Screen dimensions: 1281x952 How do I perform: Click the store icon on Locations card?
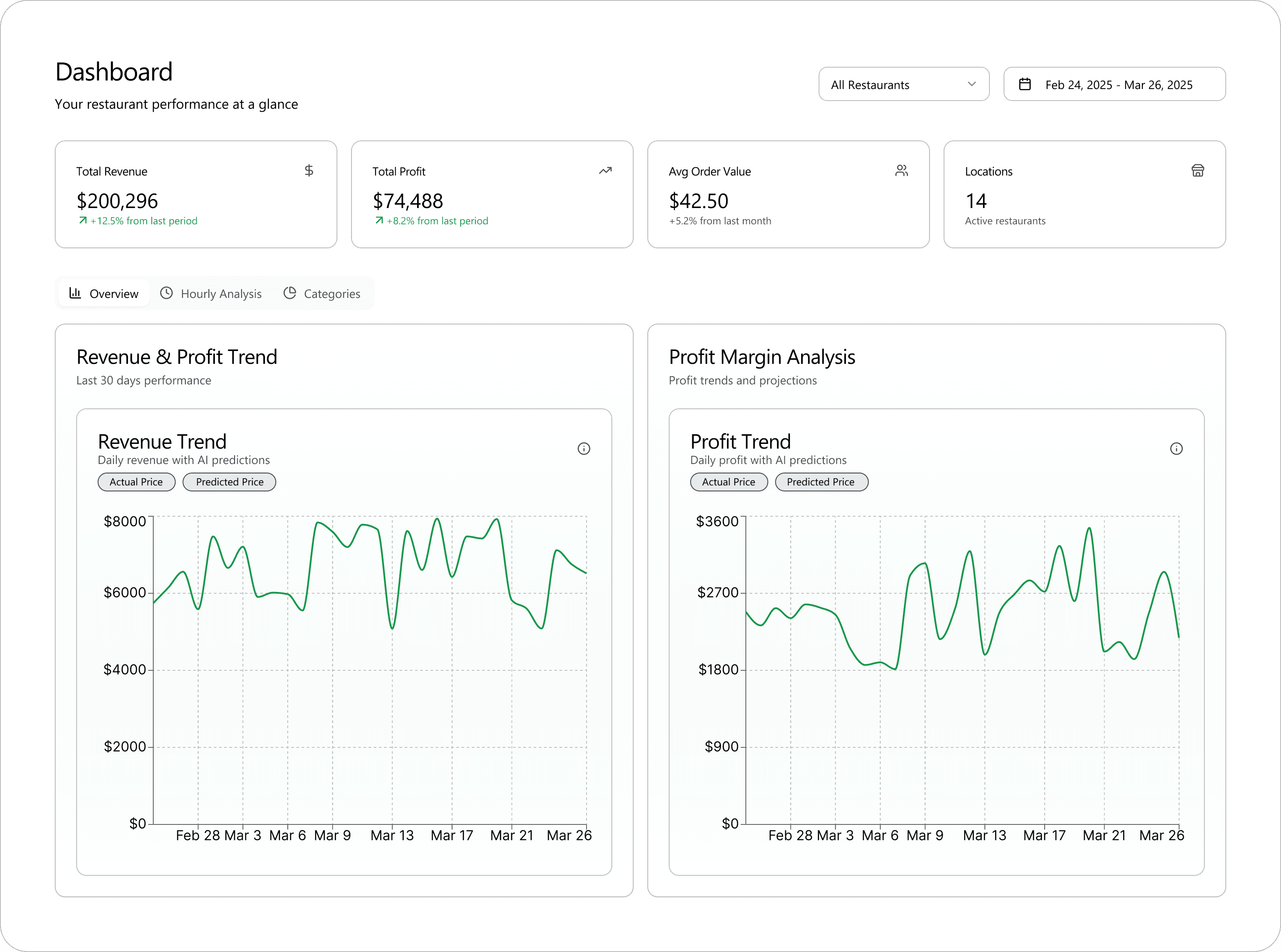tap(1198, 170)
